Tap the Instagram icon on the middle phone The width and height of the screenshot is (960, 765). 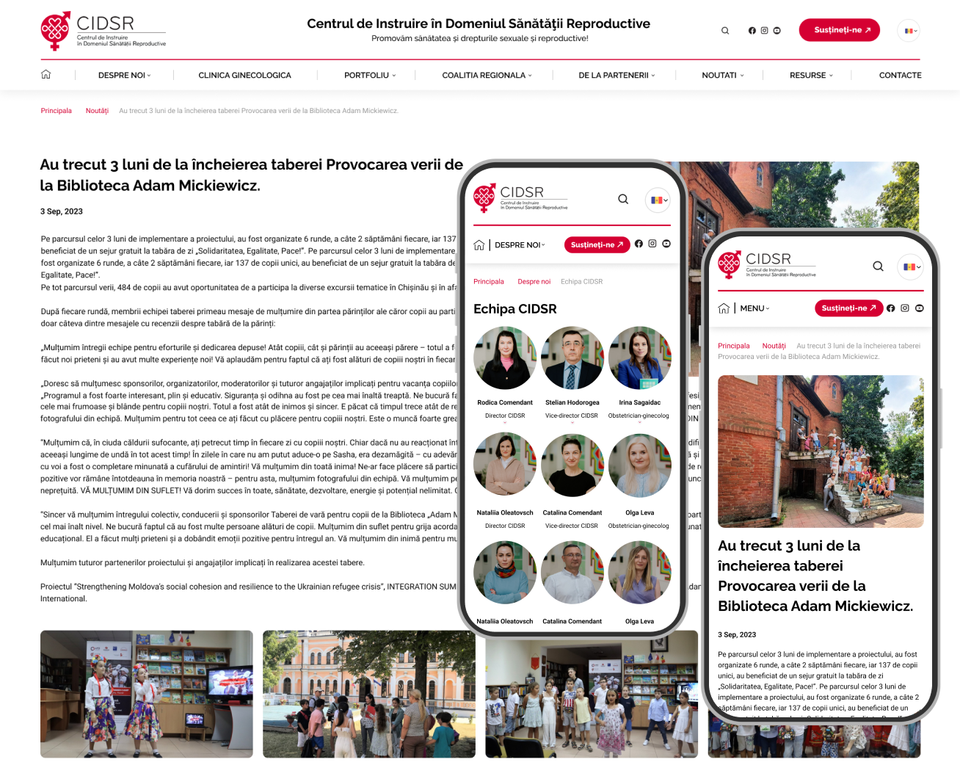coord(652,244)
